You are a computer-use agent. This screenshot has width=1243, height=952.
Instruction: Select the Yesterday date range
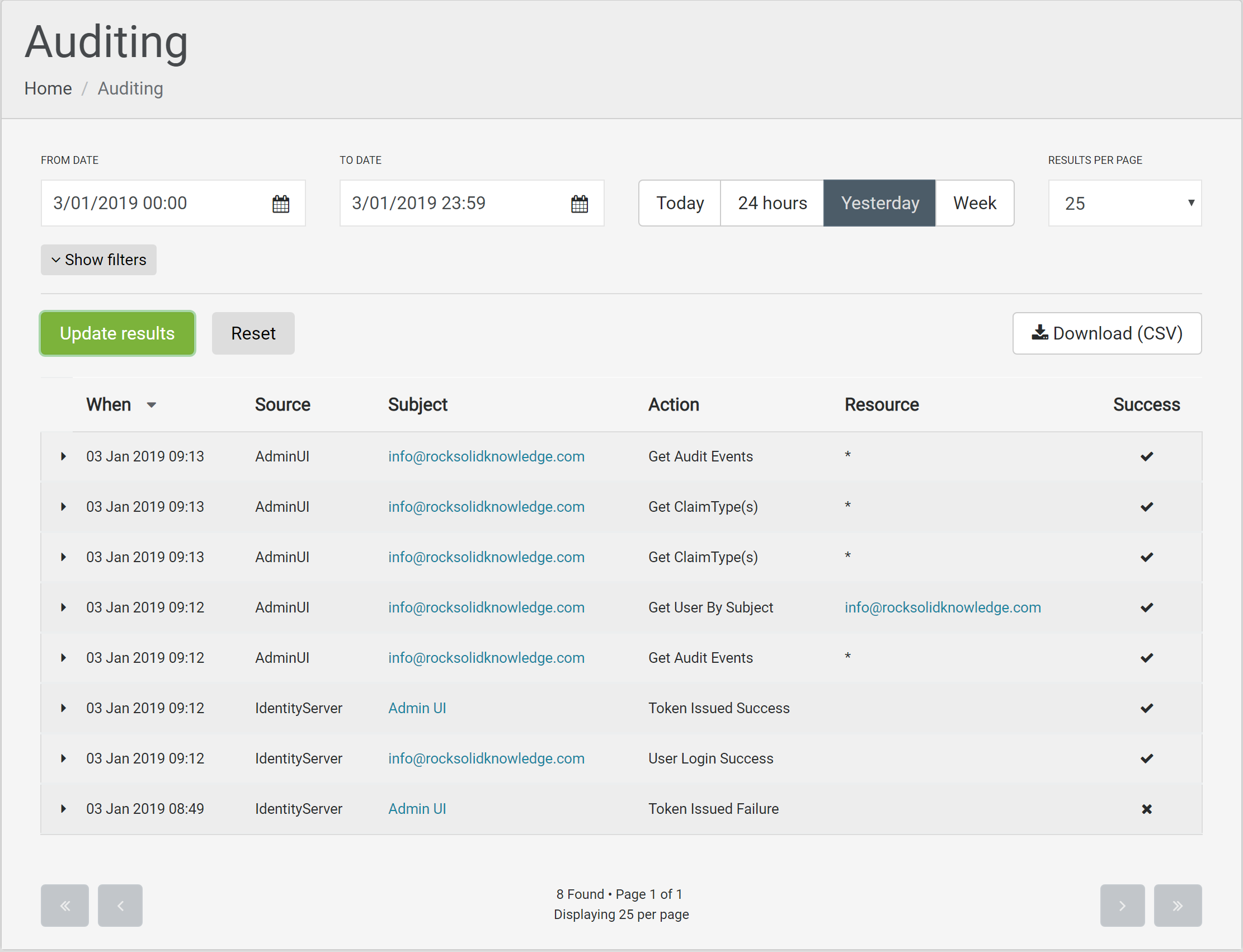pos(880,203)
